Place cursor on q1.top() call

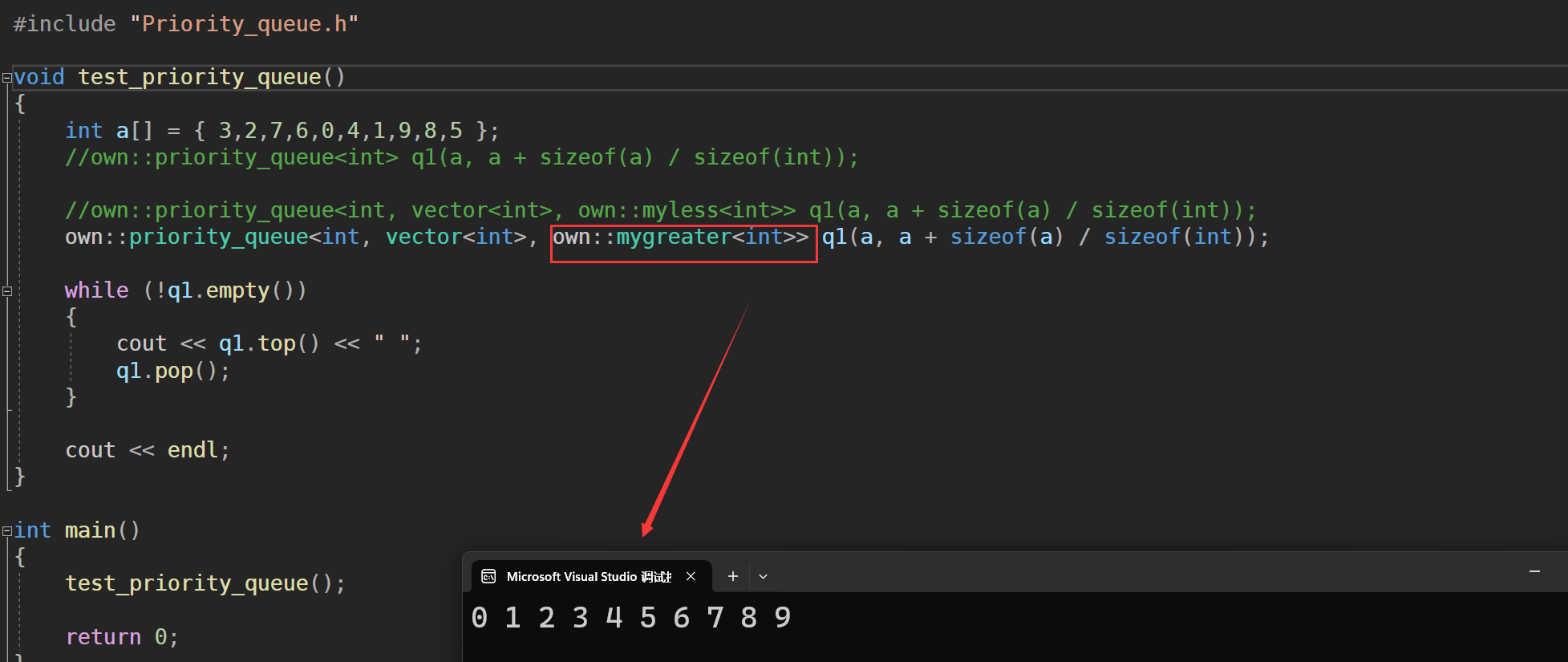[x=269, y=344]
